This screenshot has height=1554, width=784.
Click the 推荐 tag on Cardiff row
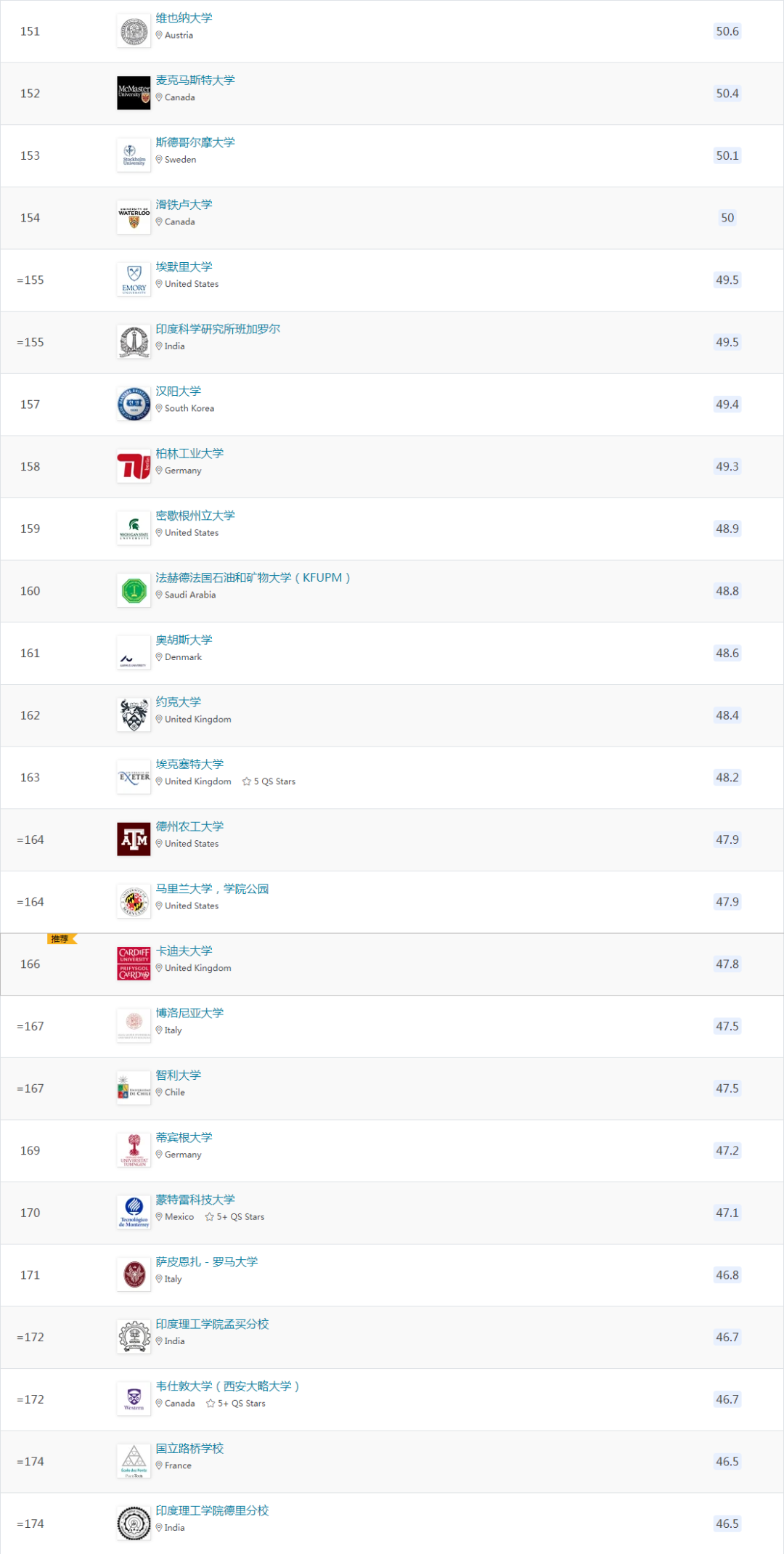pos(61,939)
